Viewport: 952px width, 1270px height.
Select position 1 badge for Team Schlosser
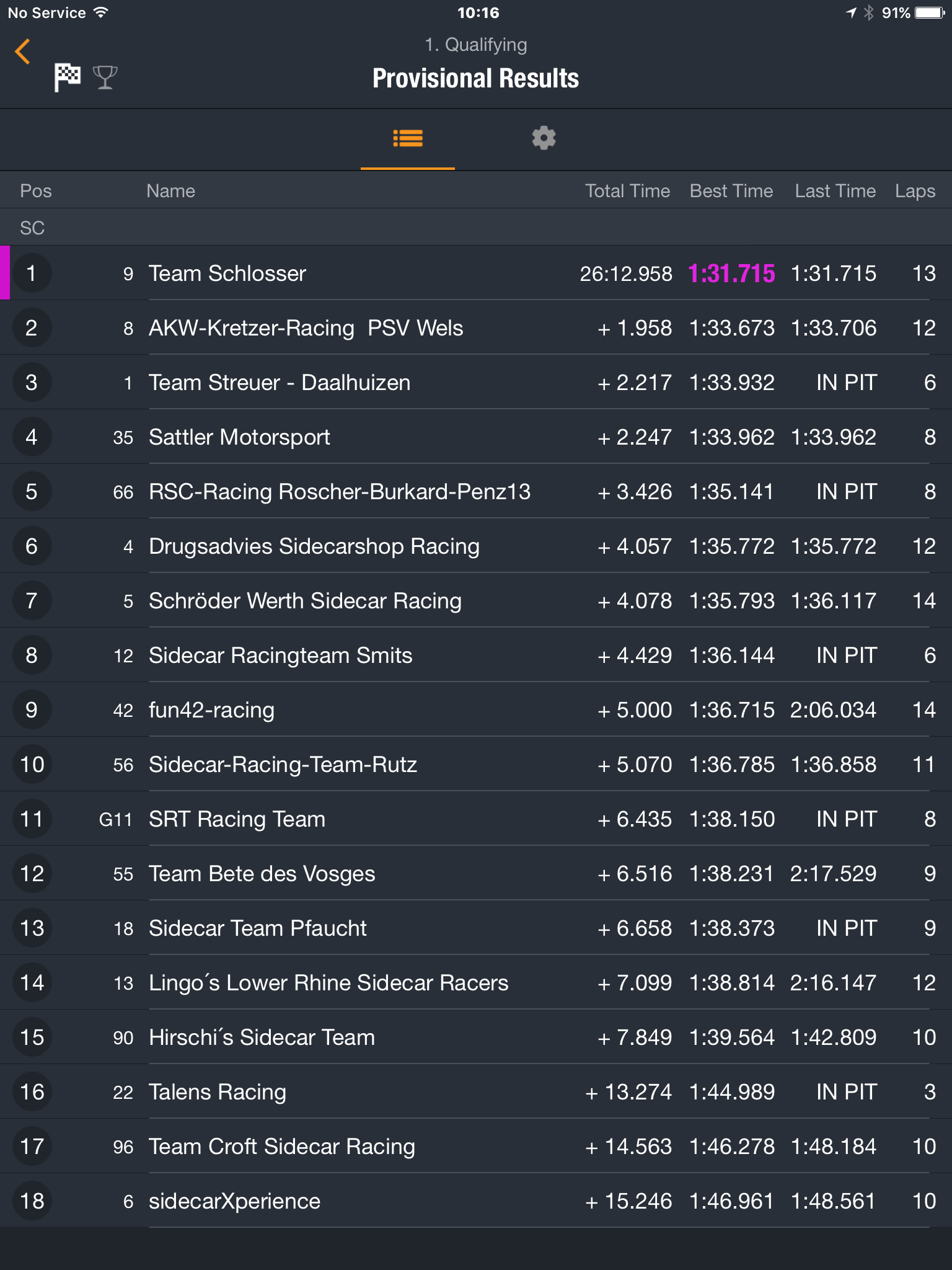[x=32, y=273]
